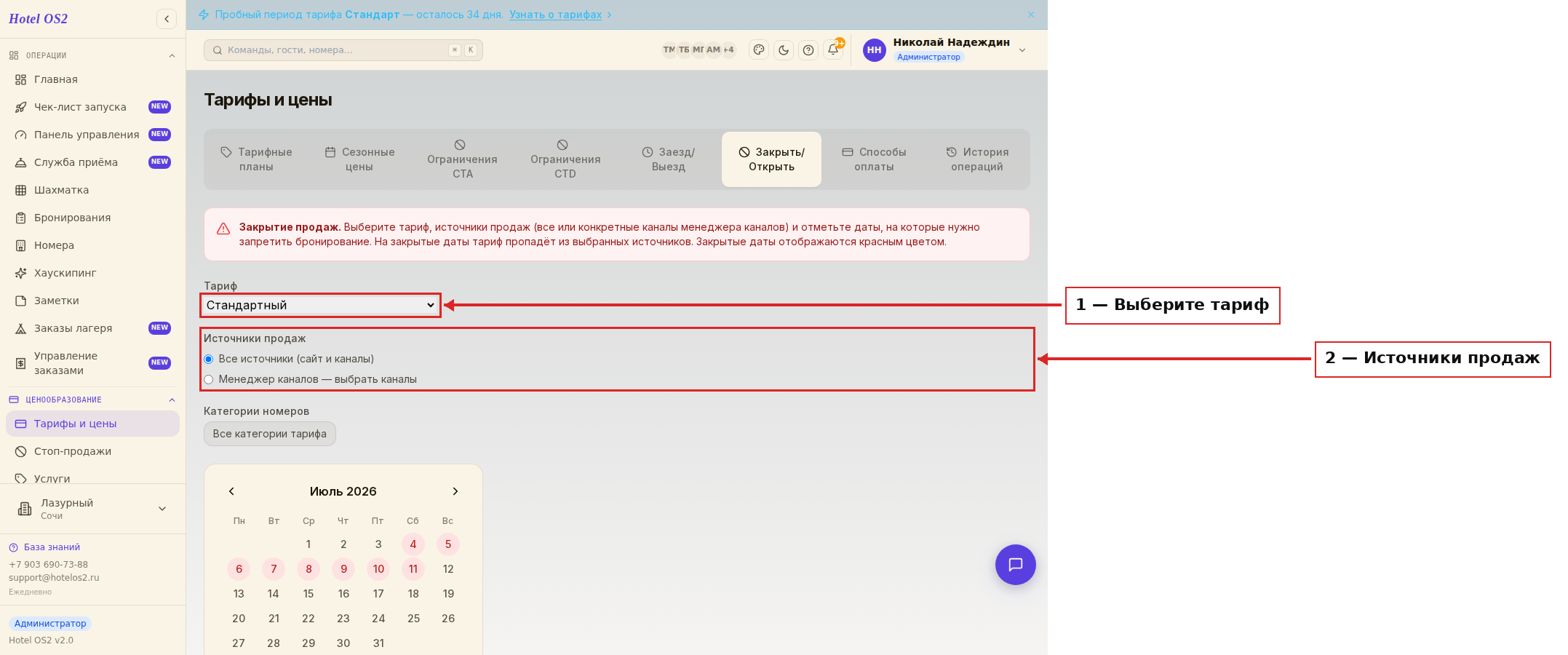The image size is (1568, 655).
Task: Open help question mark icon
Action: click(x=808, y=50)
